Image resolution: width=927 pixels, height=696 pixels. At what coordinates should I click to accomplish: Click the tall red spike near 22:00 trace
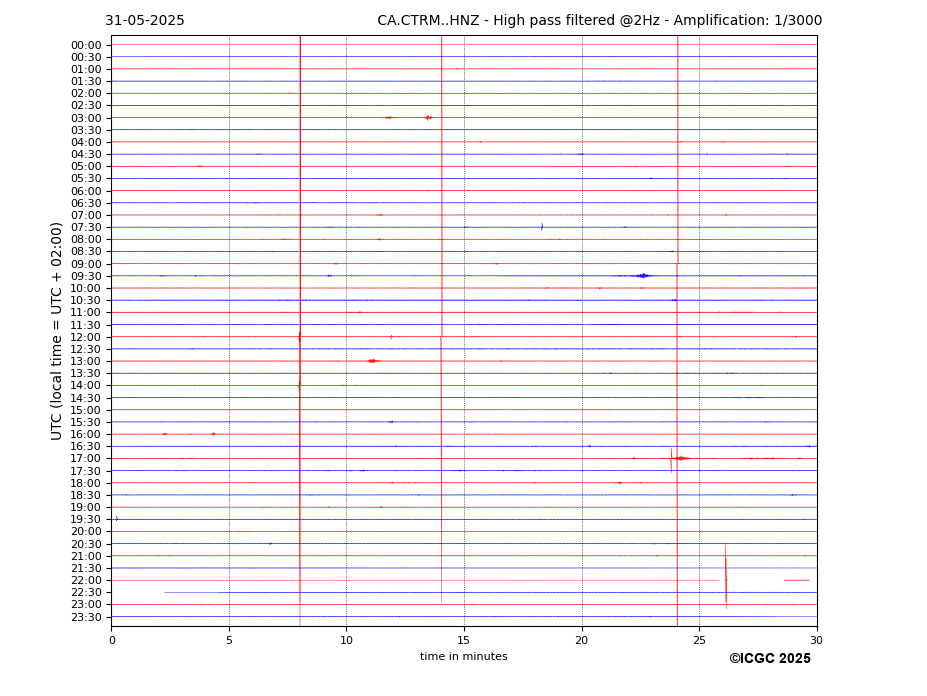coord(726,577)
